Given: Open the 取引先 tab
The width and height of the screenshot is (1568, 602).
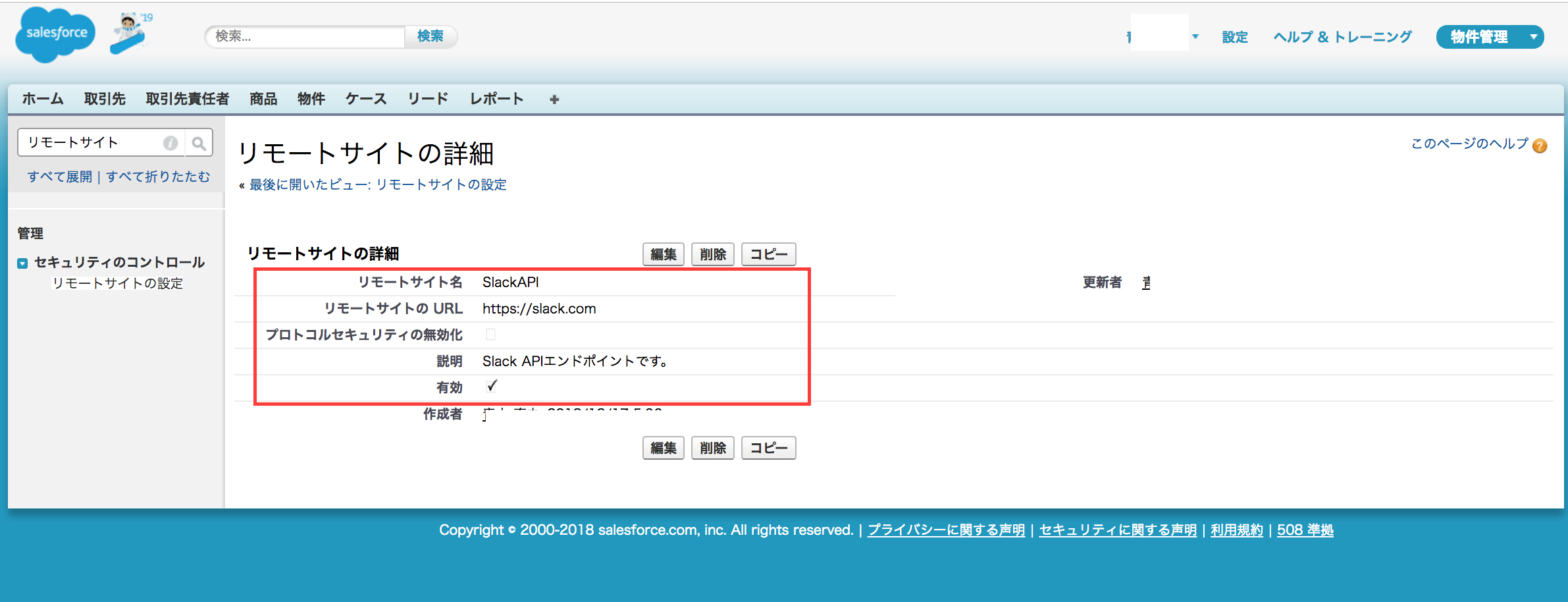Looking at the screenshot, I should (x=105, y=99).
